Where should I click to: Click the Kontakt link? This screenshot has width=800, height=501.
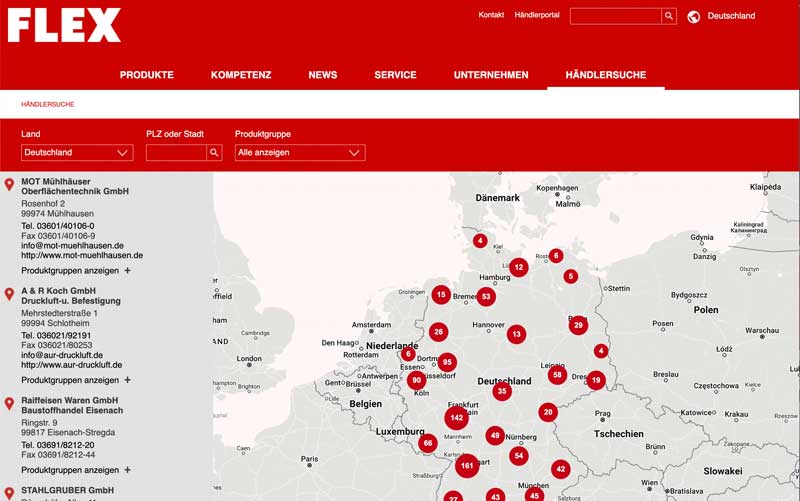click(491, 15)
